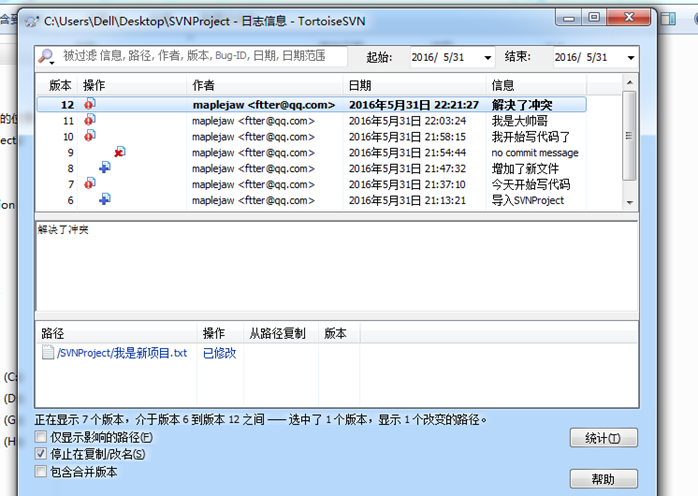
Task: Click the 结束 date value 2016/ 5/31
Action: (x=581, y=57)
